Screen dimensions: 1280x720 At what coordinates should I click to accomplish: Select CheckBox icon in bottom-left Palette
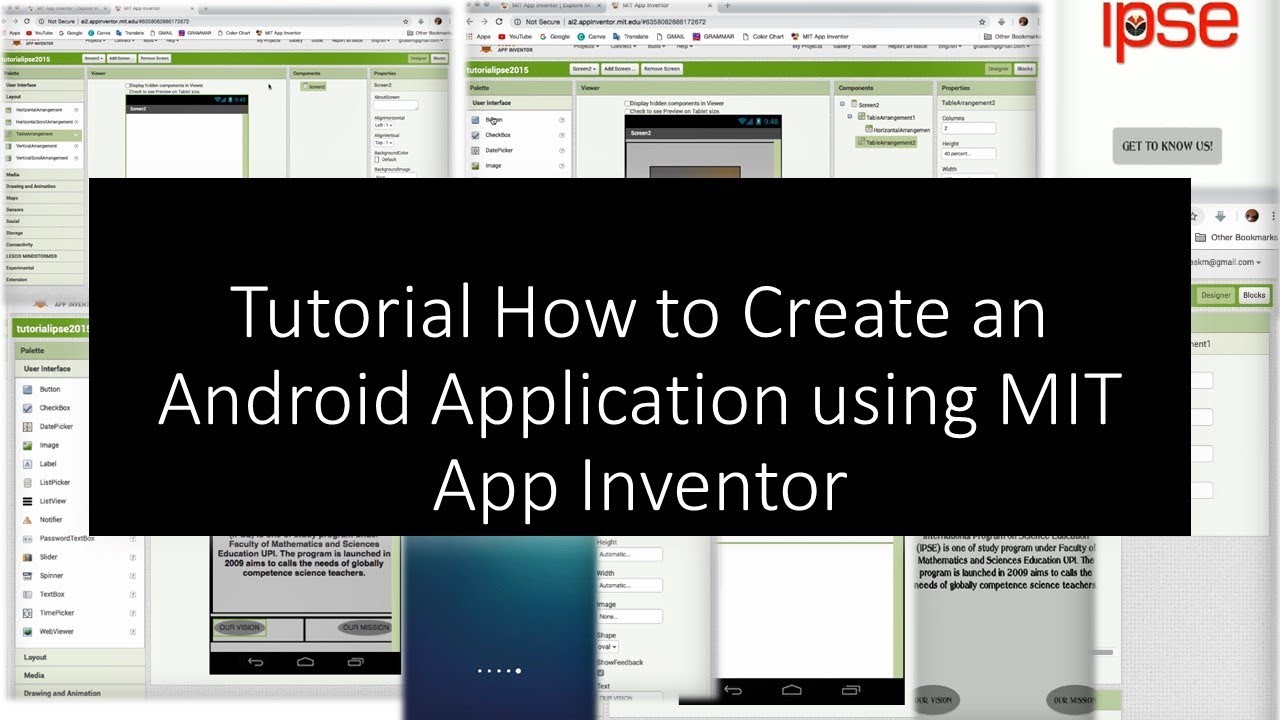pos(28,408)
